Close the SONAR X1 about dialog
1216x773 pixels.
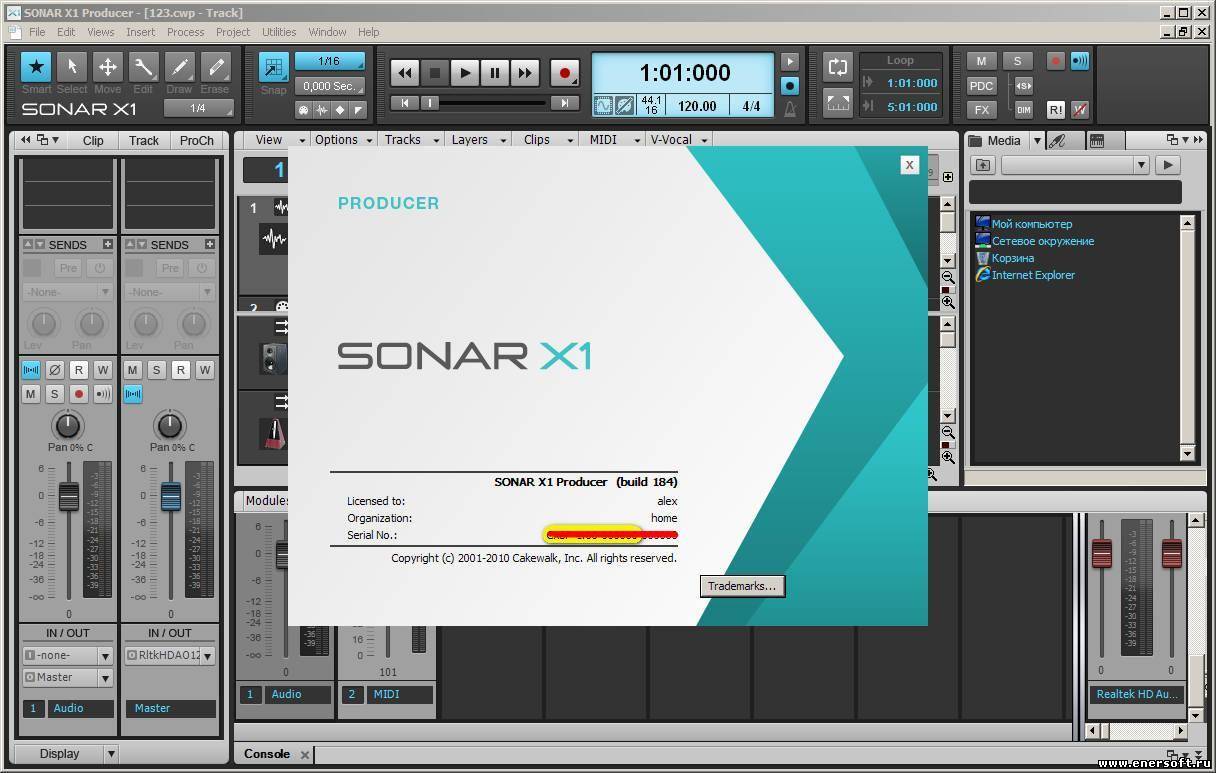pyautogui.click(x=909, y=165)
